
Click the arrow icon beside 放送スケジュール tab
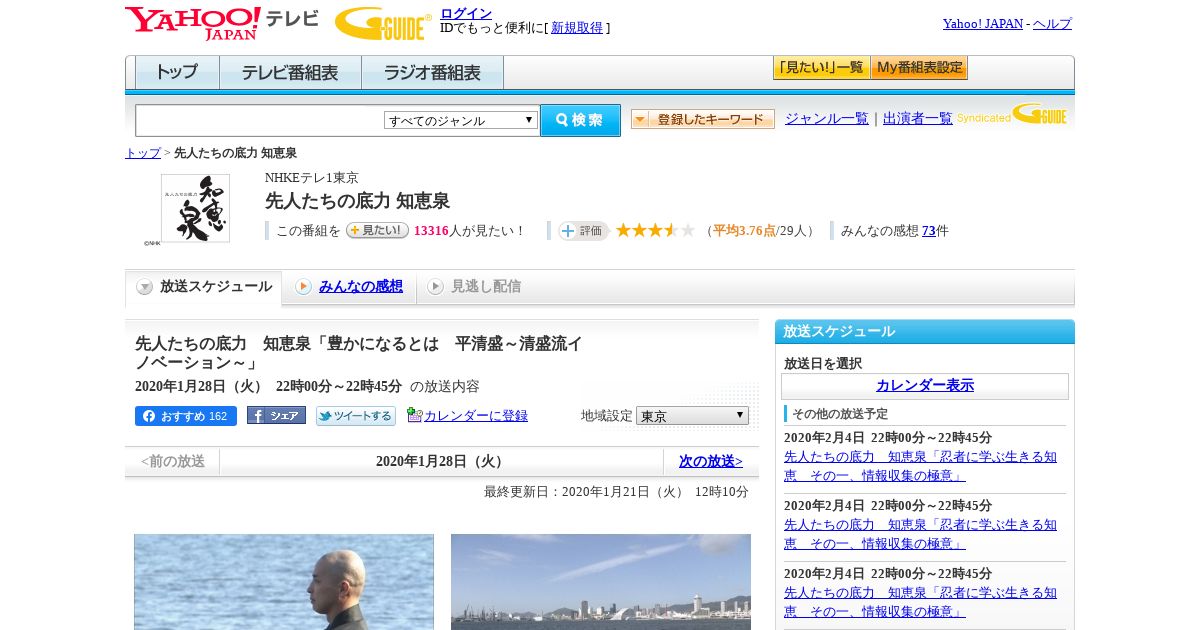pyautogui.click(x=145, y=287)
